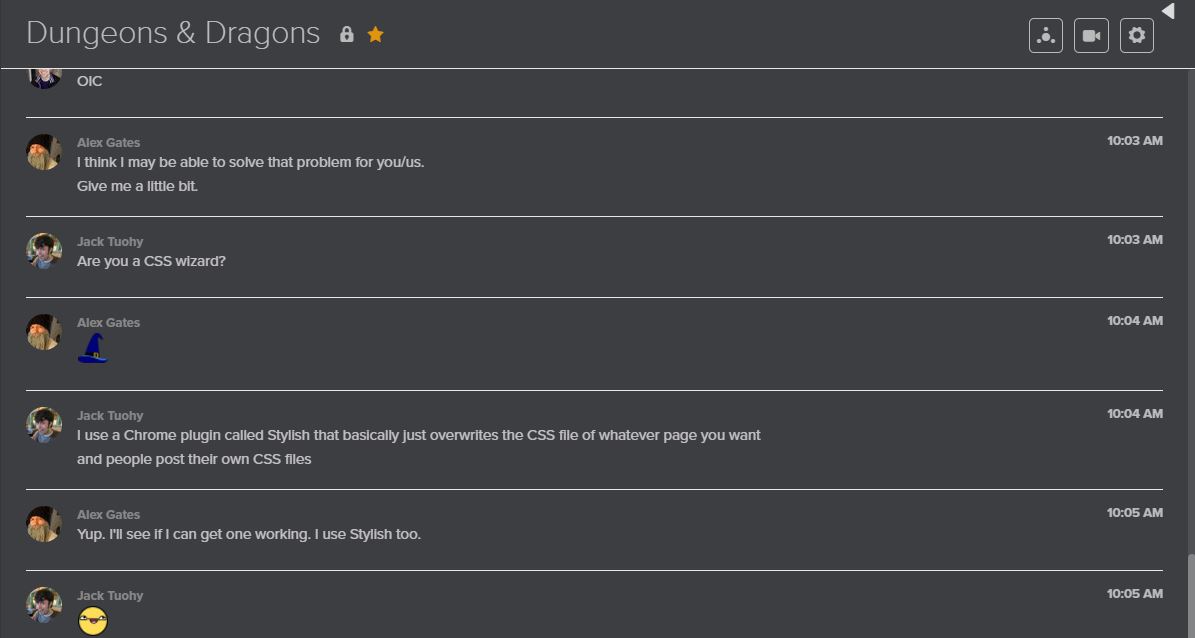Start a video call with camera icon
This screenshot has height=638, width=1195.
click(1091, 36)
